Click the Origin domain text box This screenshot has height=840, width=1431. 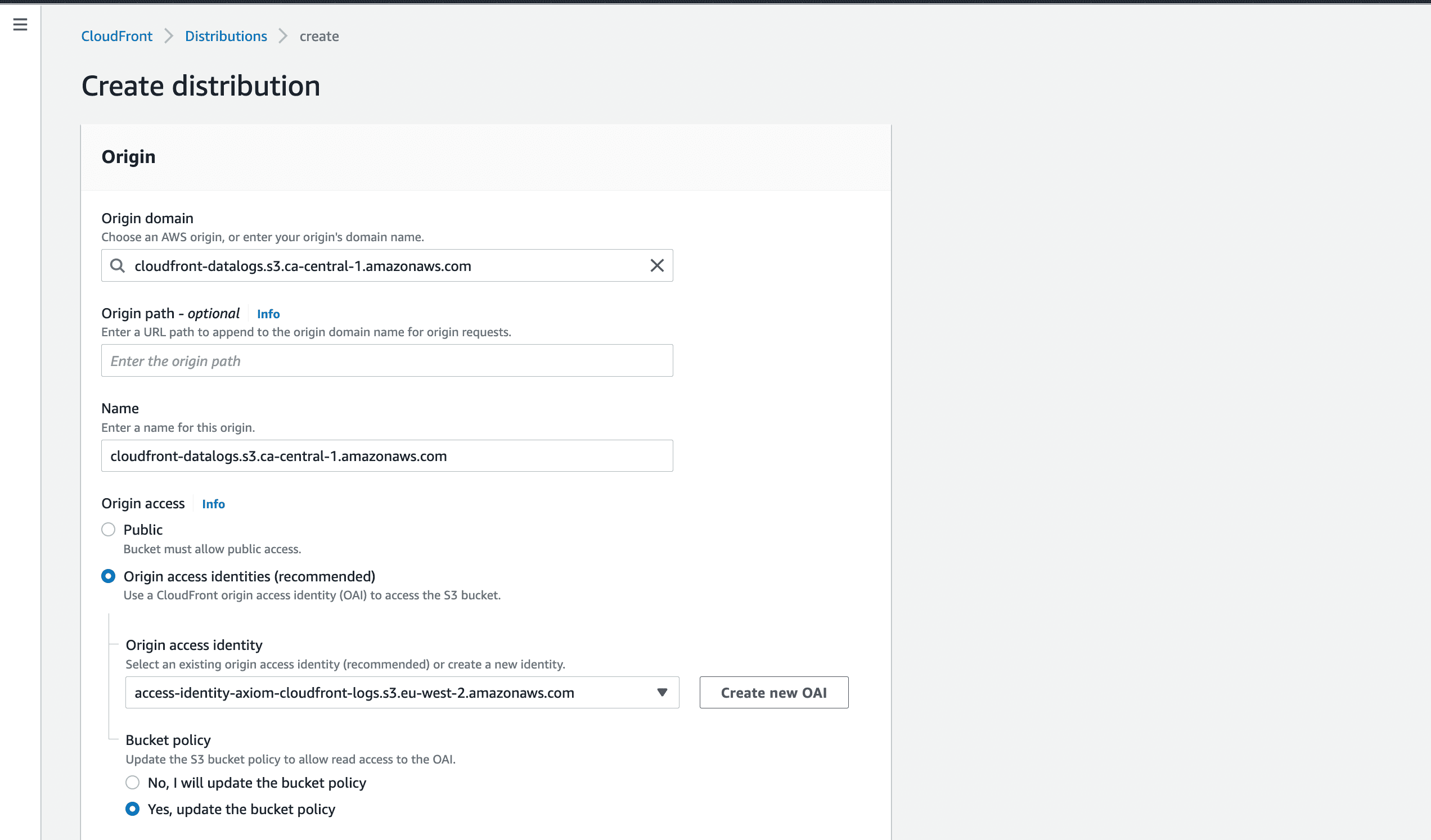point(386,265)
